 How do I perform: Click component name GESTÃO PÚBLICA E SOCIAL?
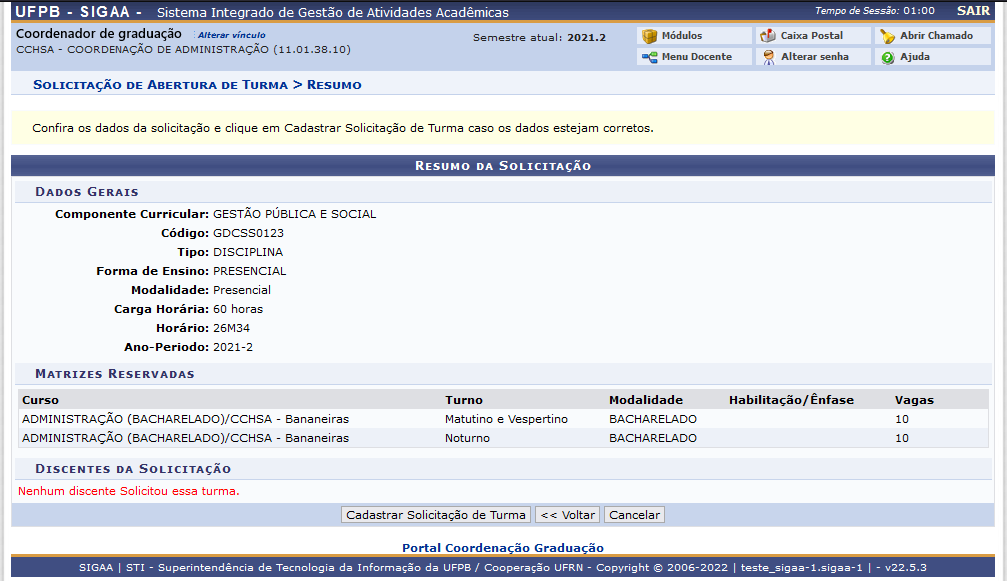pos(294,214)
